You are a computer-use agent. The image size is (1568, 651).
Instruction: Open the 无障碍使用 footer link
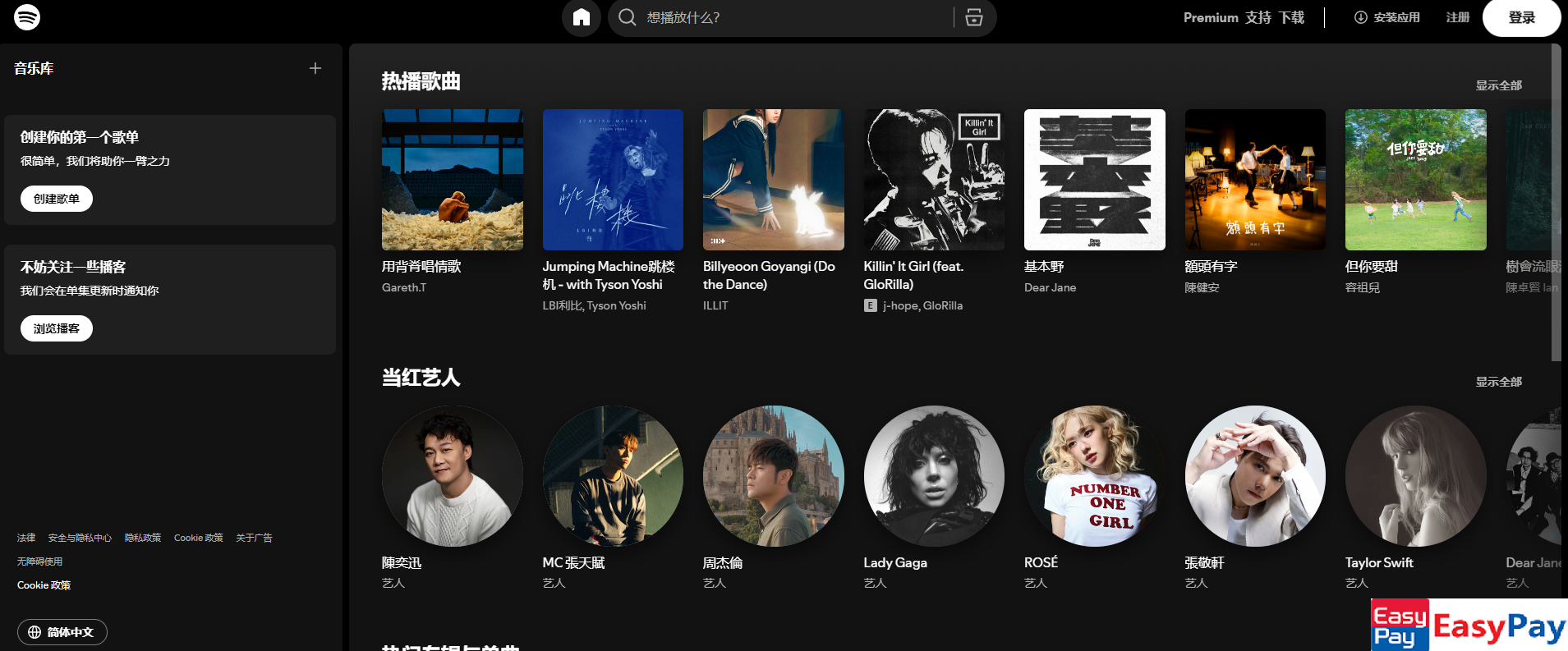click(x=39, y=562)
